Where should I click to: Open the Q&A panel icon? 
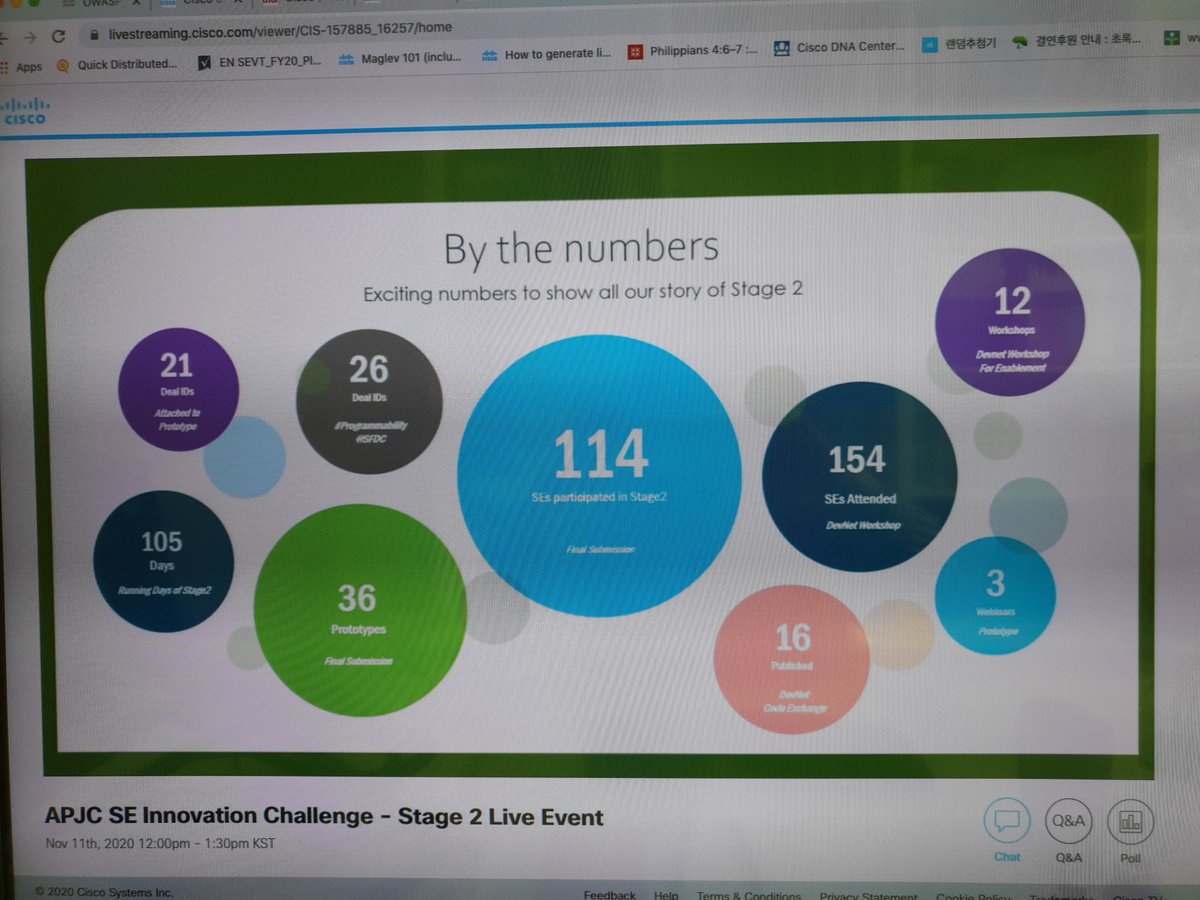(x=1069, y=823)
